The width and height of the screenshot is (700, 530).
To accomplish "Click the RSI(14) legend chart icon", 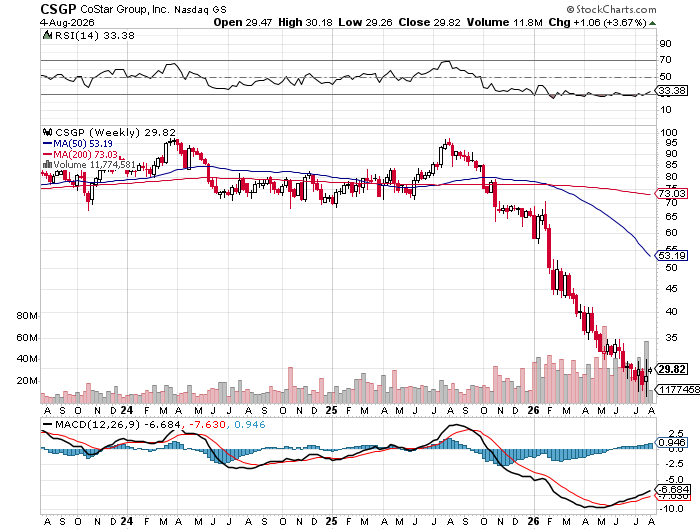I will click(47, 35).
